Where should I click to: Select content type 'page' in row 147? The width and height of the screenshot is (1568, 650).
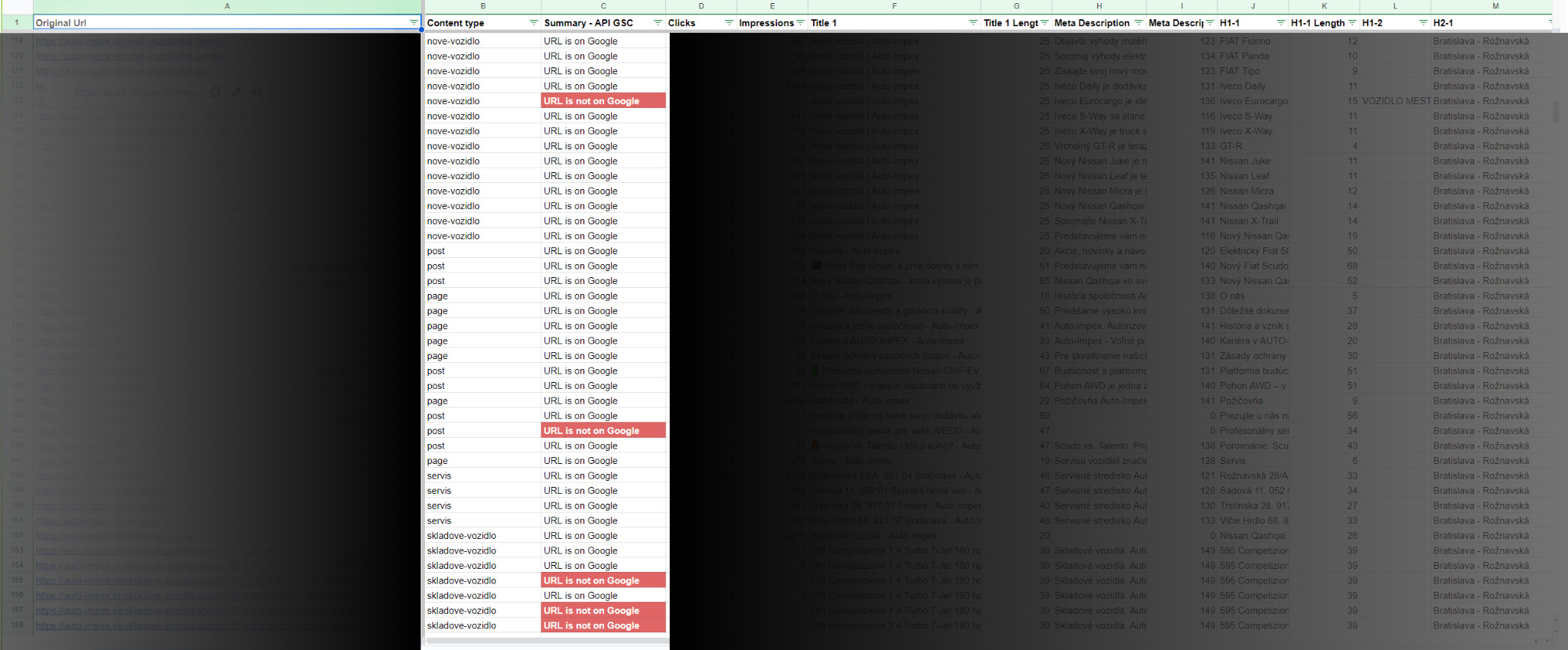point(482,461)
